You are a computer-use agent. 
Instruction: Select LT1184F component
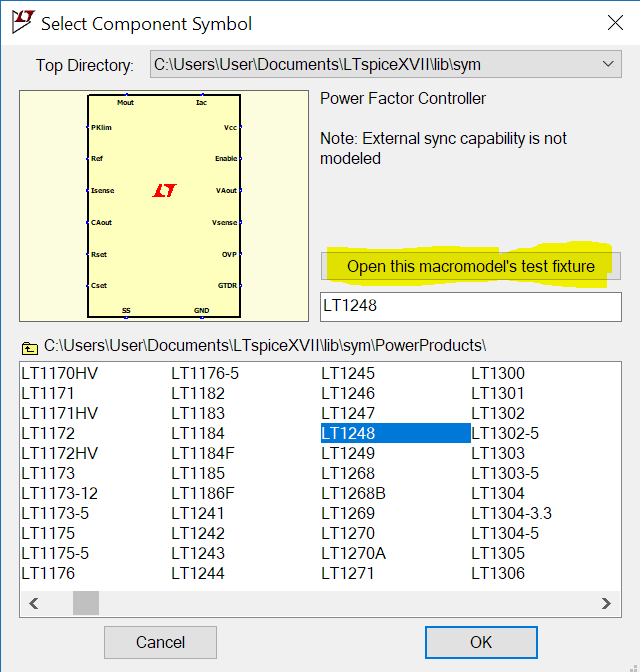coord(203,453)
